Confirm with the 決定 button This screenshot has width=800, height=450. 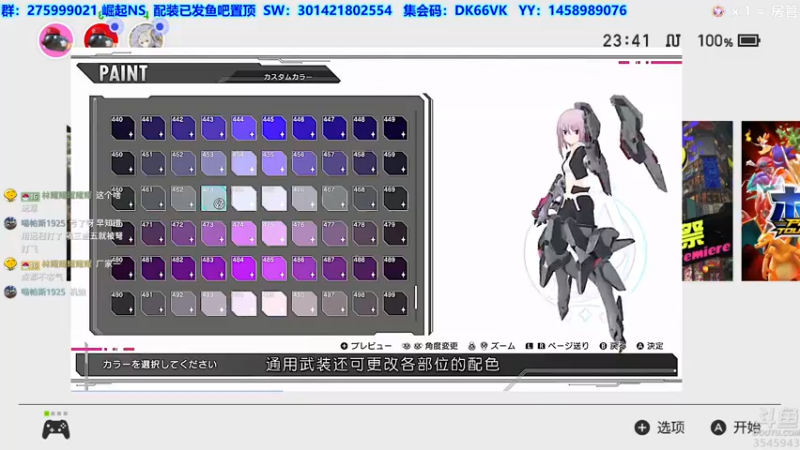(x=650, y=346)
